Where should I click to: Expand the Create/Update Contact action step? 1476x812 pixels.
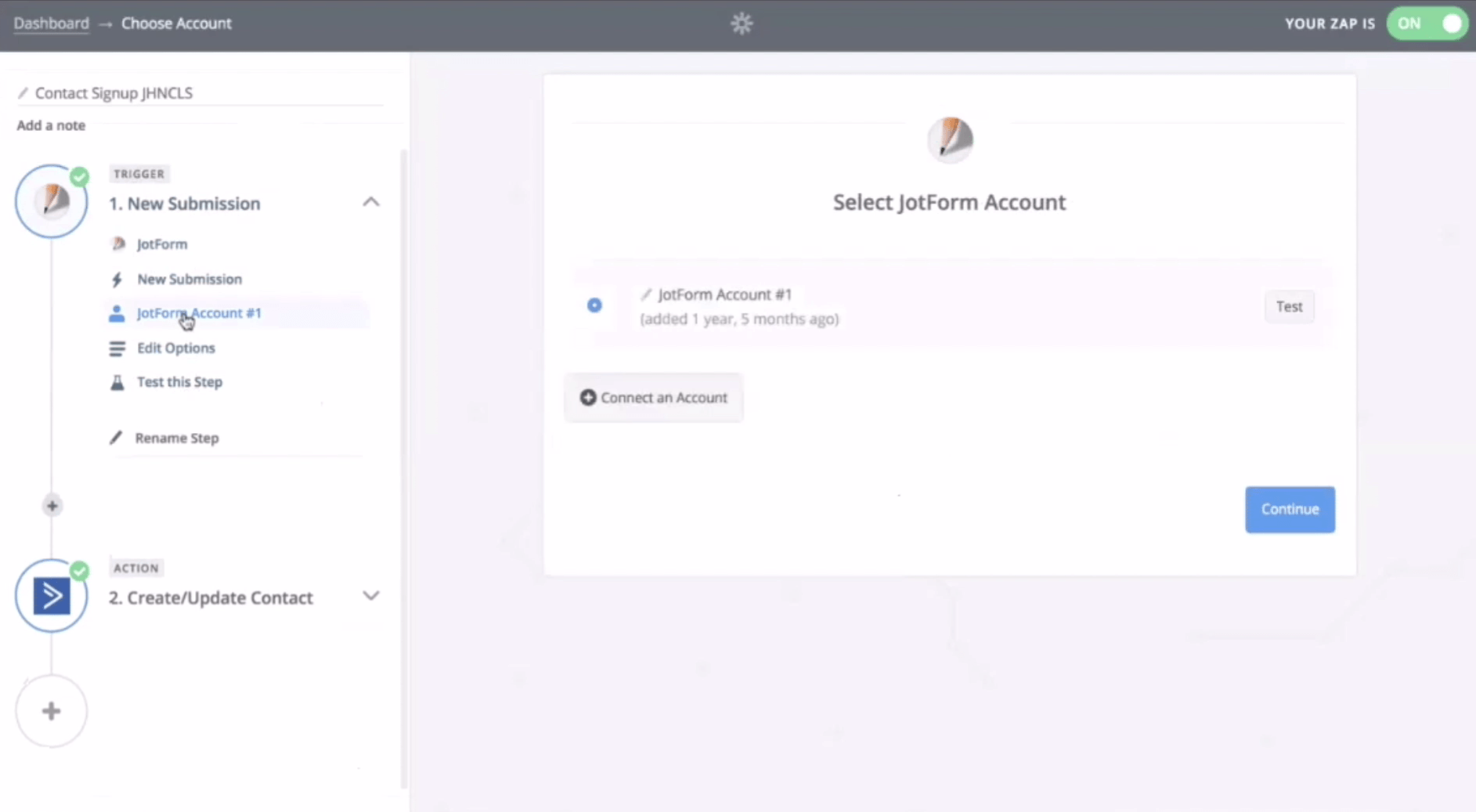click(371, 596)
